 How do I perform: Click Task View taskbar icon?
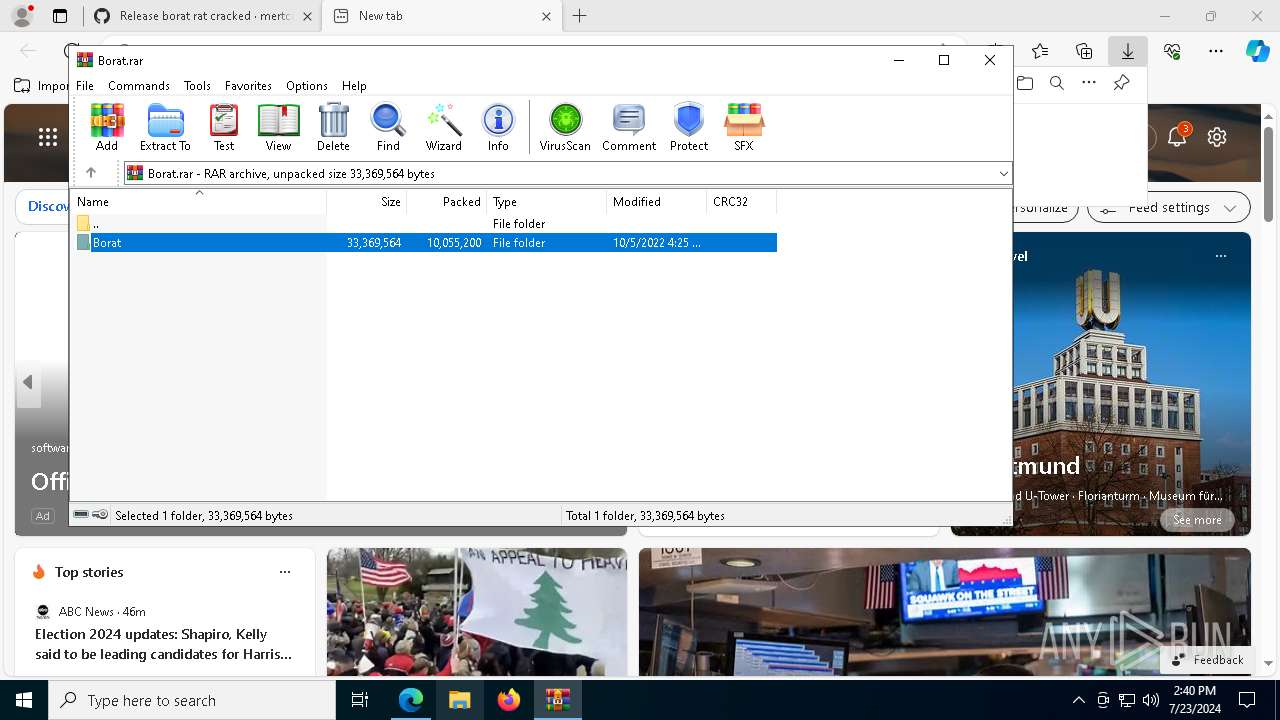coord(361,700)
